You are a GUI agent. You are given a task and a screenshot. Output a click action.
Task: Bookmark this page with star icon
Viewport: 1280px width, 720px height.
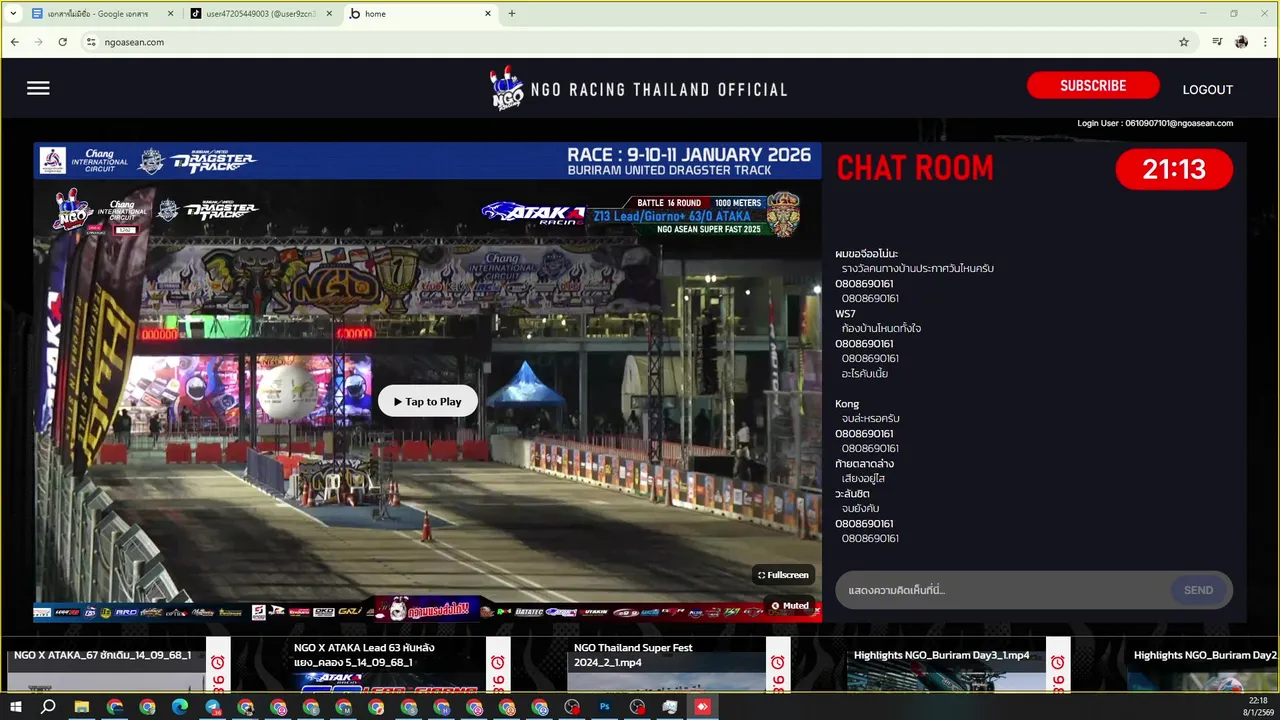click(x=1184, y=42)
